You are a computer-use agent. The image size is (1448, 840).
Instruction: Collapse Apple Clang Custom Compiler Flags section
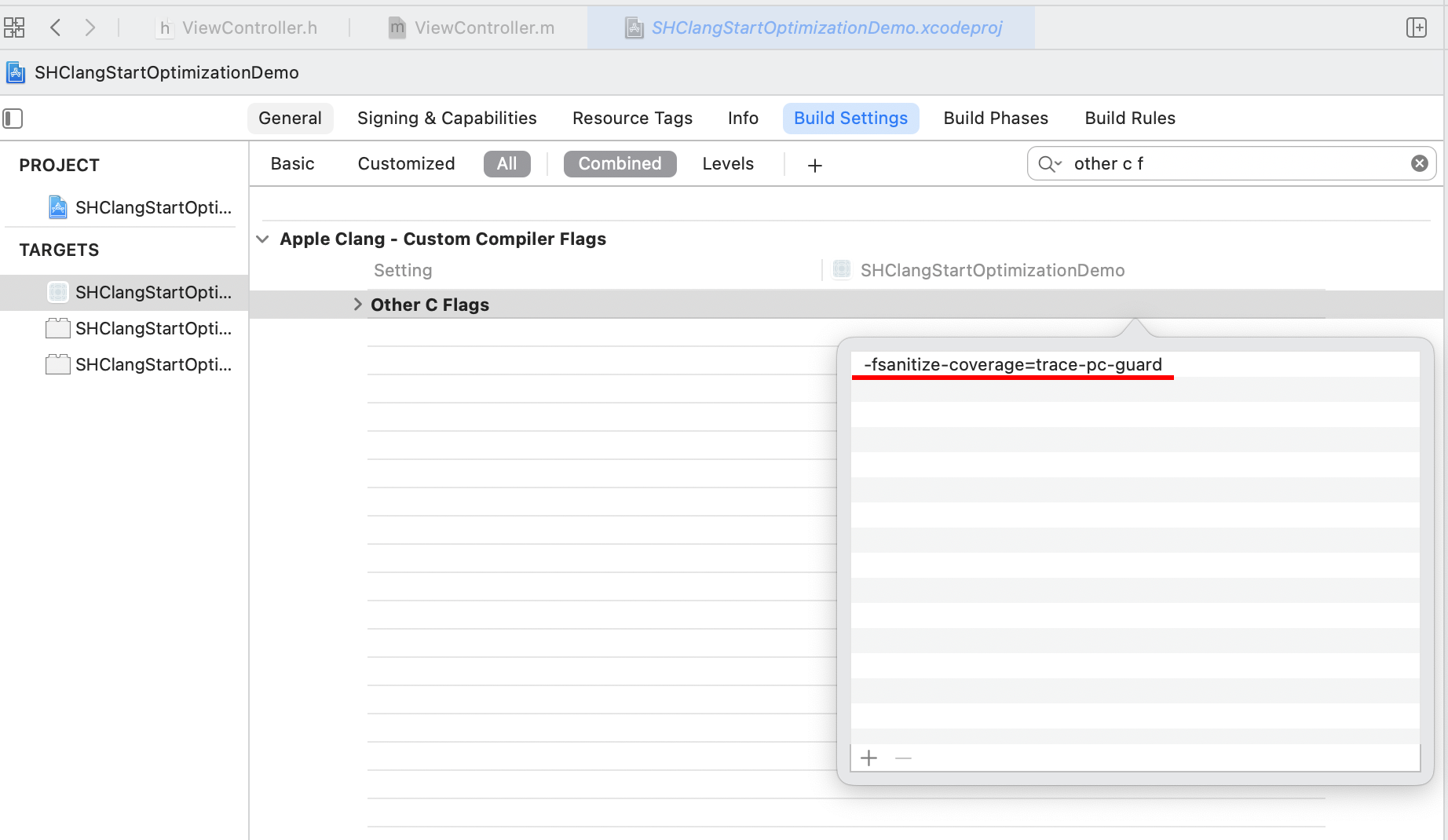(262, 239)
